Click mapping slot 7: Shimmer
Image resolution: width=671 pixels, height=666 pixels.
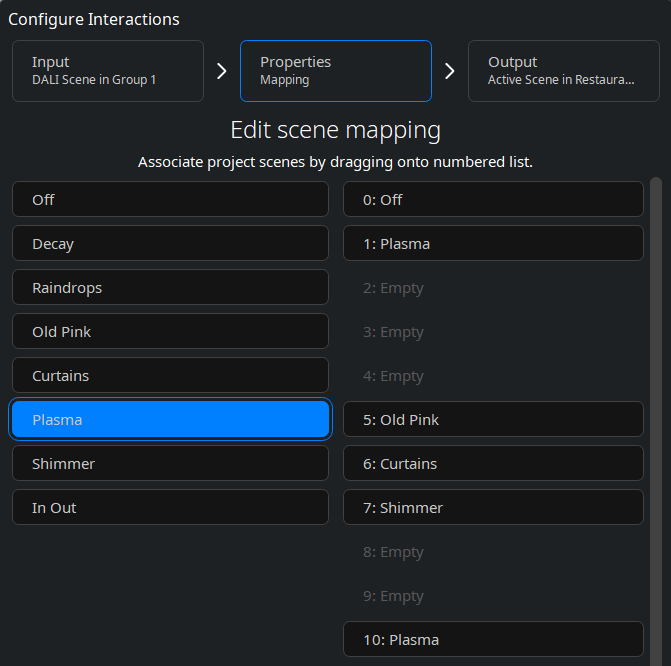point(493,508)
